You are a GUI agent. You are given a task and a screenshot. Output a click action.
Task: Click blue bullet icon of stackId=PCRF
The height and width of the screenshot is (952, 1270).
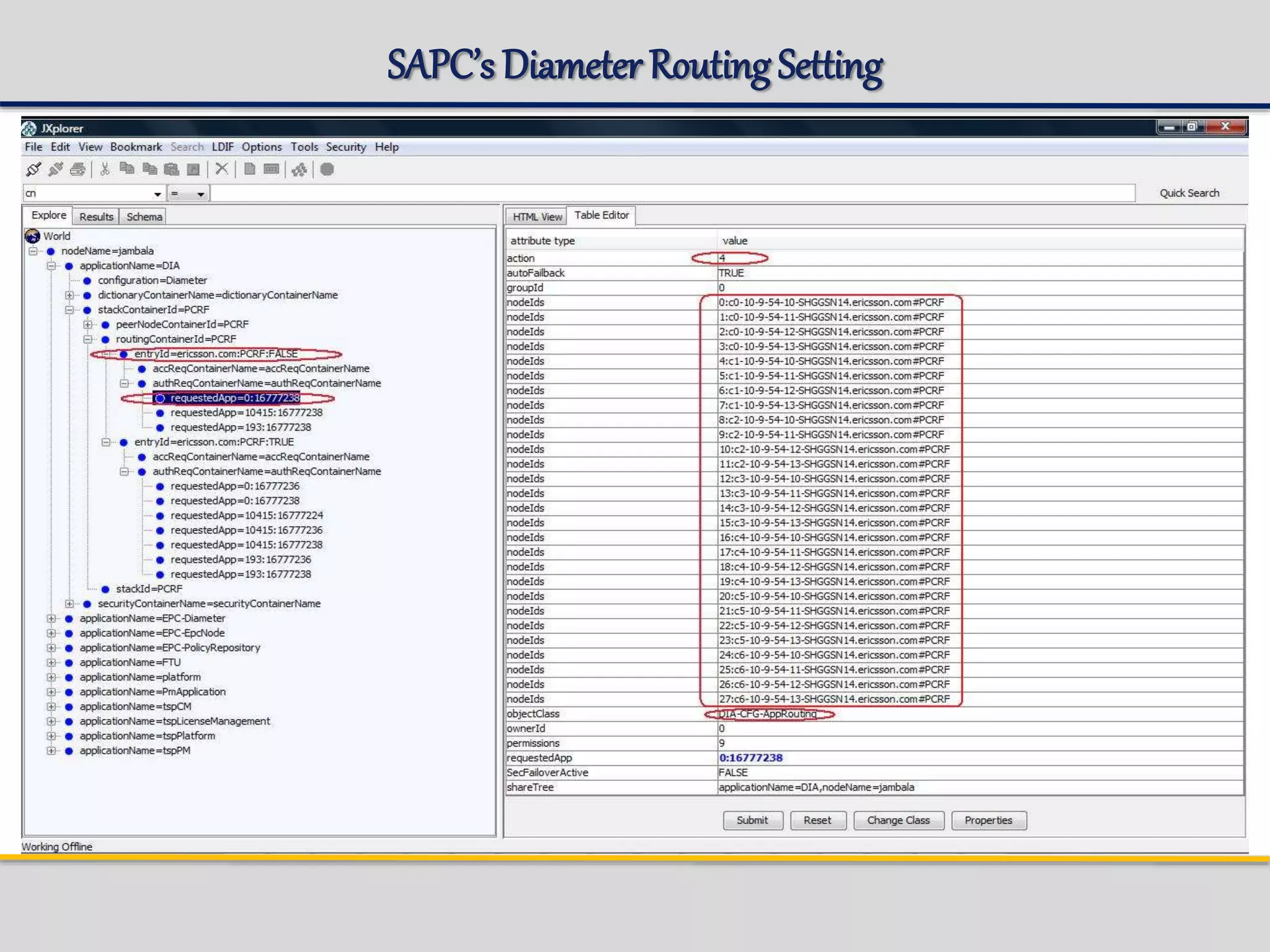pos(105,589)
